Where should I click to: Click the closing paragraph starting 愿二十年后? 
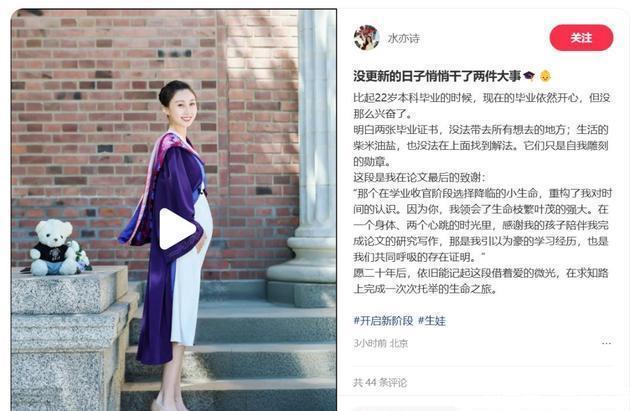481,281
